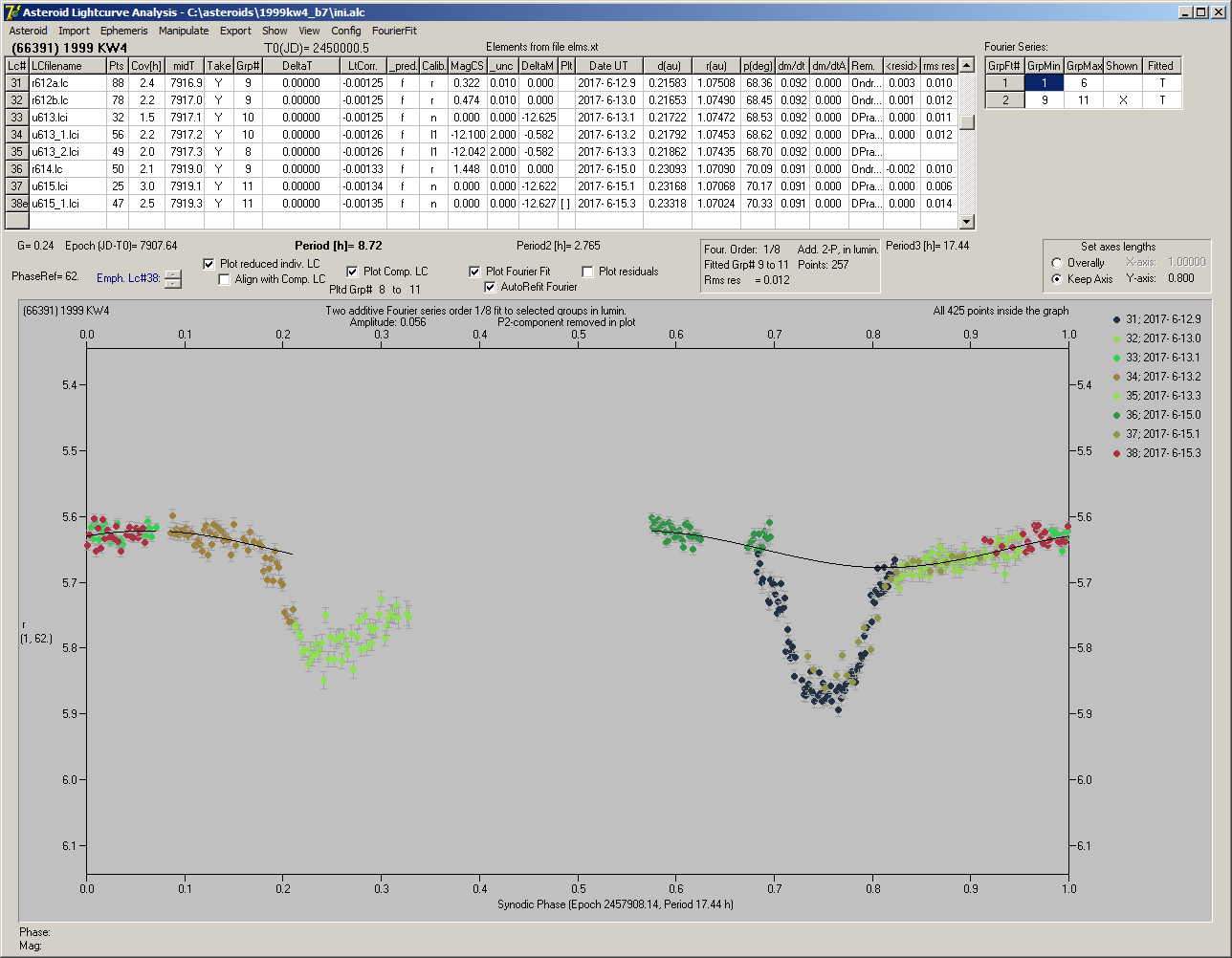Viewport: 1232px width, 958px height.
Task: Toggle Plot Comp. LC checkbox
Action: click(x=352, y=272)
